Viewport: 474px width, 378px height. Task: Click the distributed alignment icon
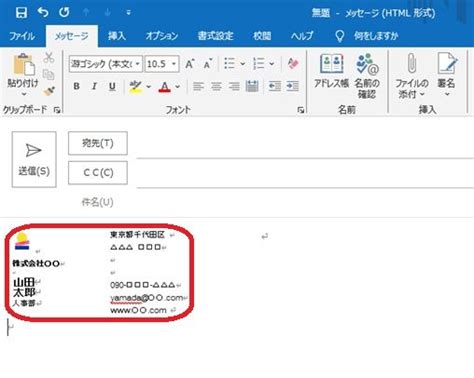[x=252, y=86]
